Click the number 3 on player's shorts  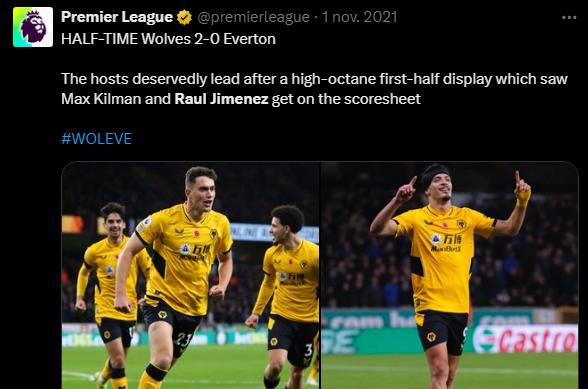pyautogui.click(x=308, y=350)
